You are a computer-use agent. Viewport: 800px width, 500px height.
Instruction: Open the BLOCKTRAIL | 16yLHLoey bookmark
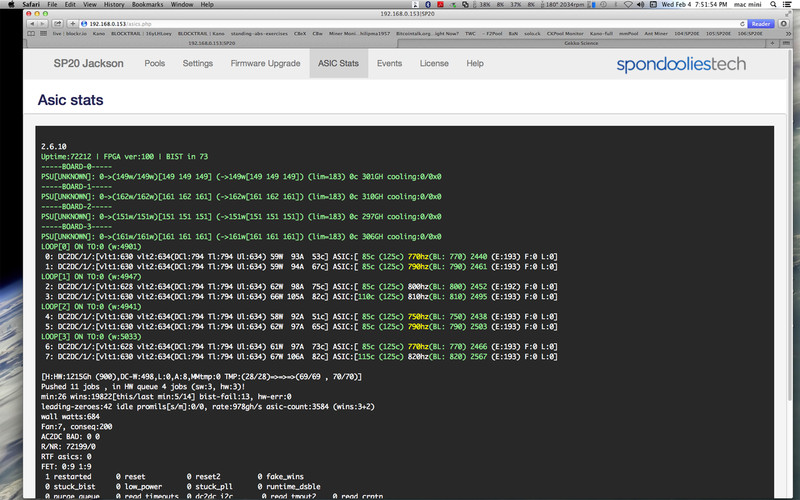pos(141,34)
